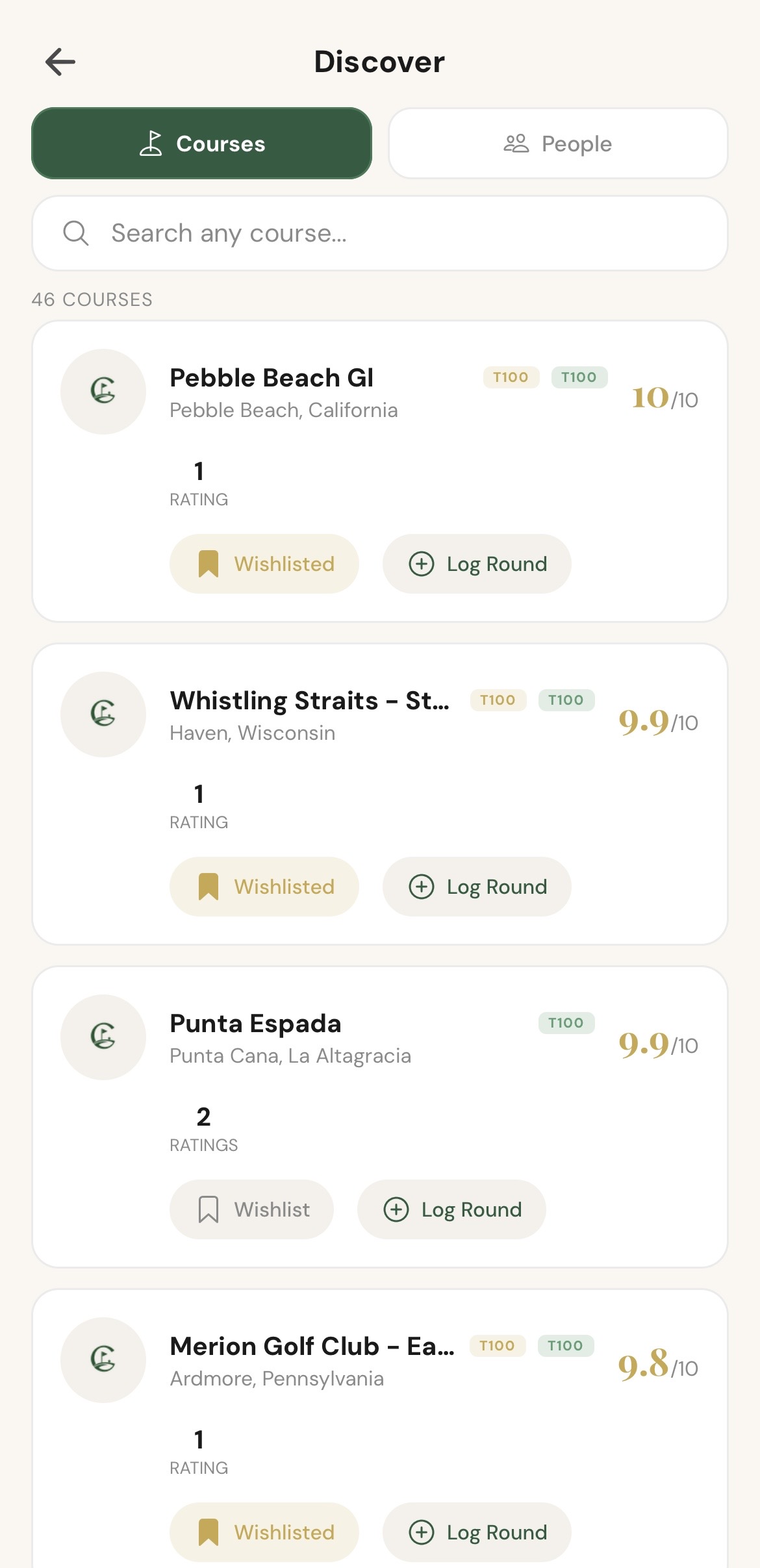Switch to the People tab
Screen dimensions: 760x1568
(x=557, y=144)
